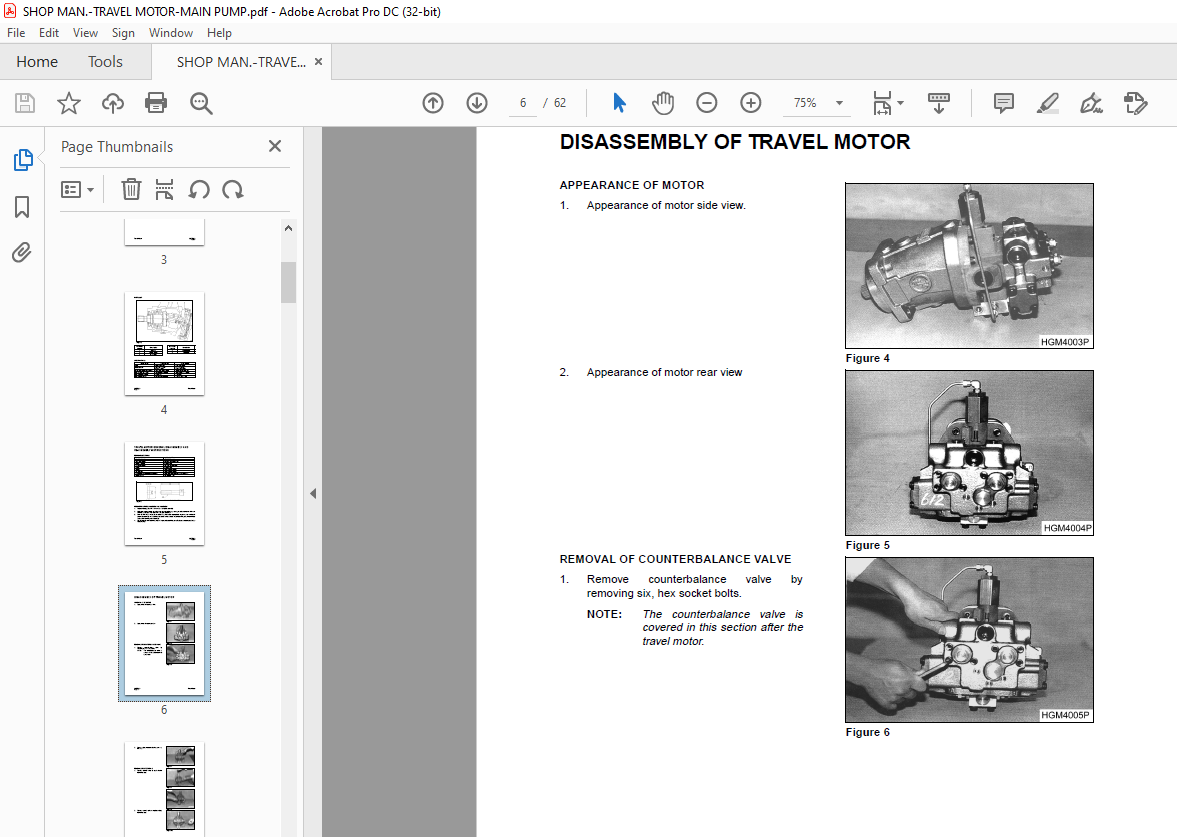This screenshot has width=1177, height=837.
Task: Click the Print file icon
Action: tap(156, 103)
